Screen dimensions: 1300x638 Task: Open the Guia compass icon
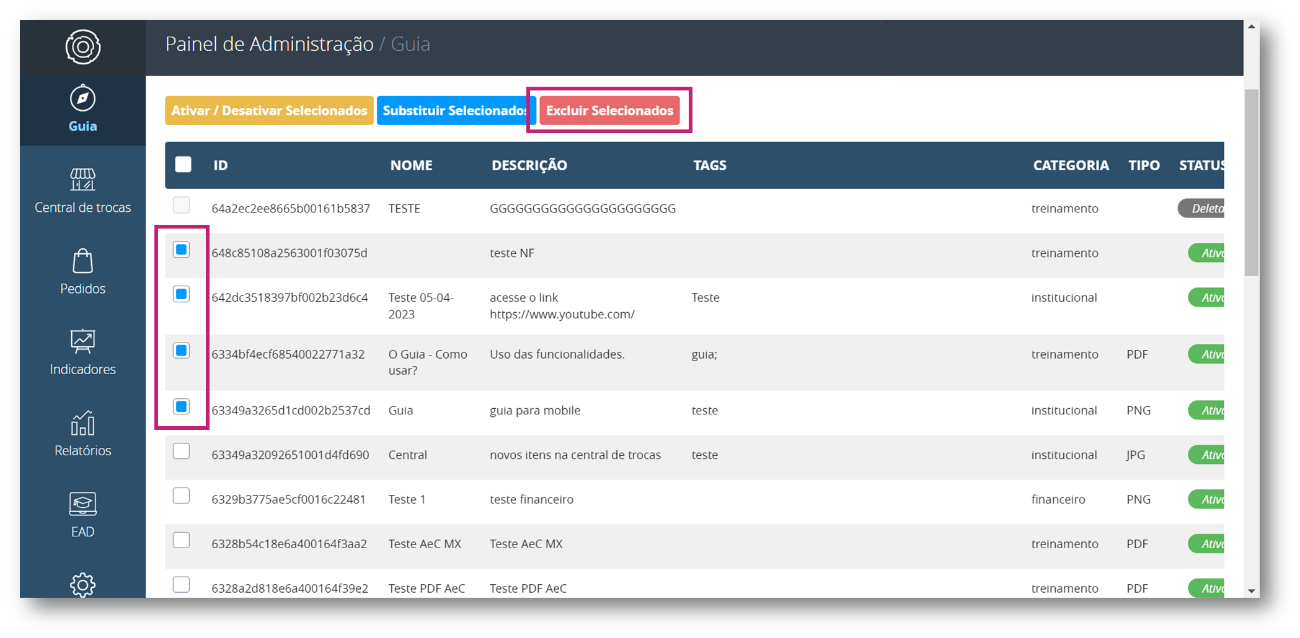(83, 99)
